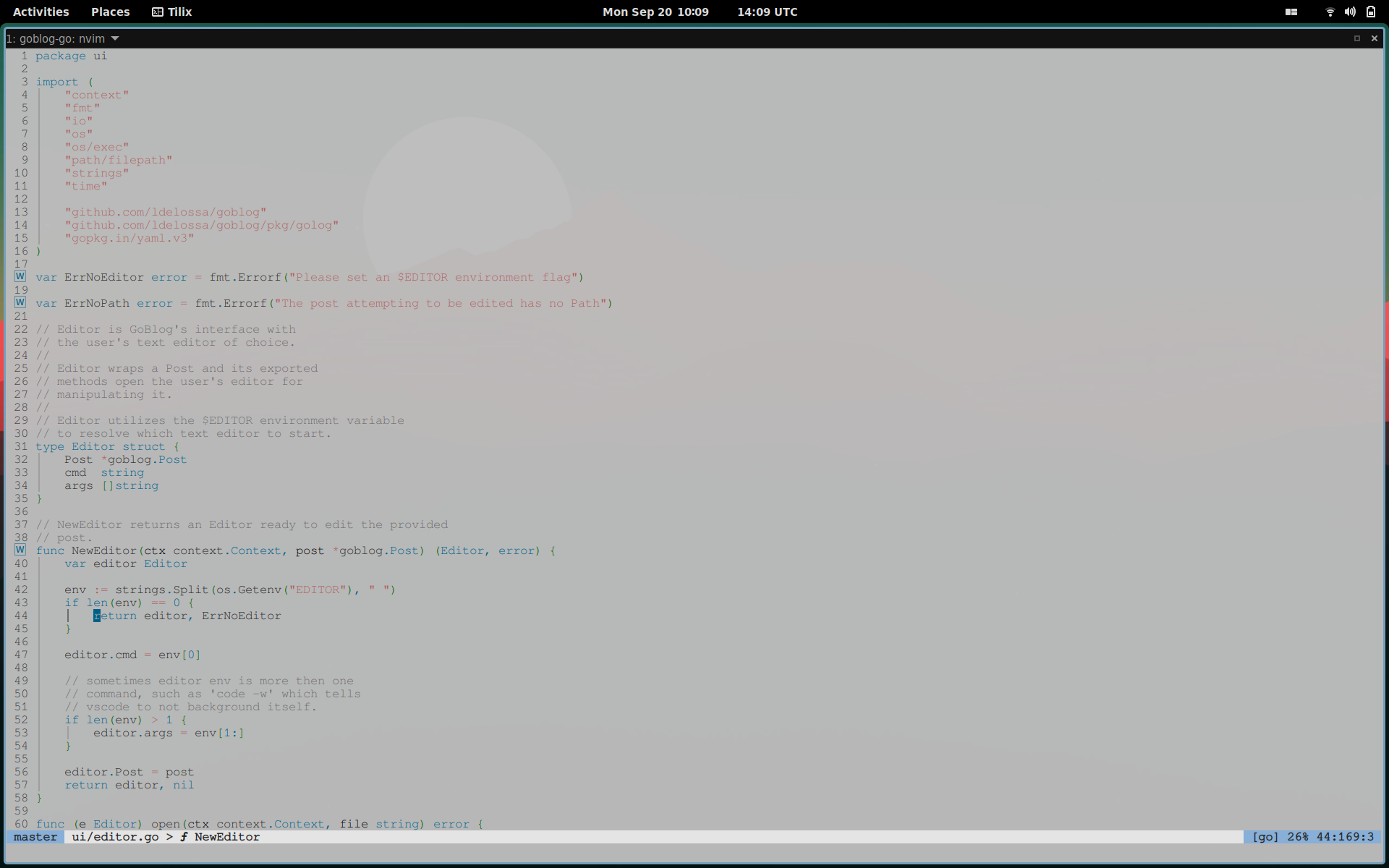Open the sound volume indicator

(x=1350, y=12)
